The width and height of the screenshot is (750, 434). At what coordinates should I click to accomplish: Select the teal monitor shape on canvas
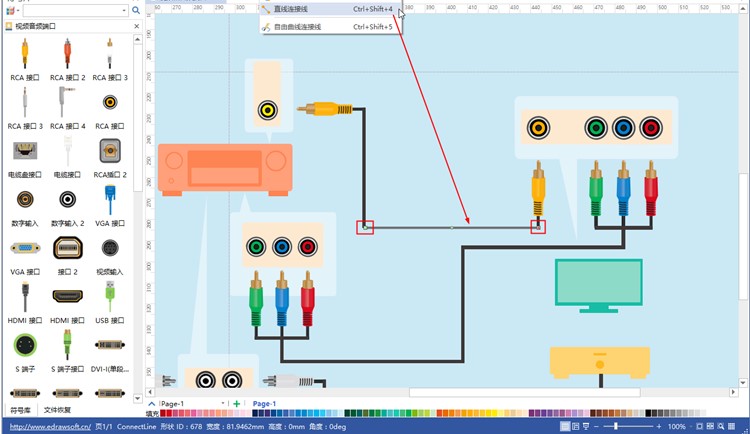(598, 286)
